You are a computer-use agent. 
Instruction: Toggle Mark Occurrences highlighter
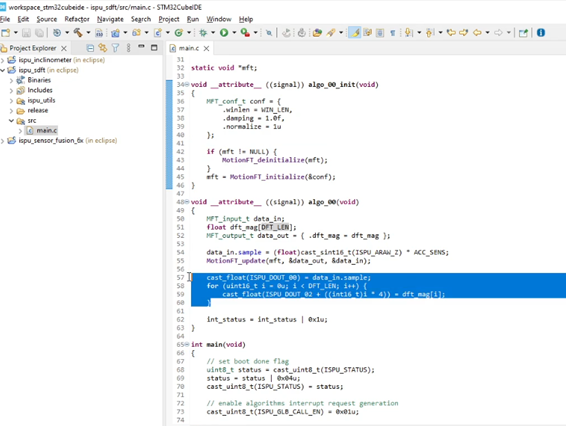point(355,33)
